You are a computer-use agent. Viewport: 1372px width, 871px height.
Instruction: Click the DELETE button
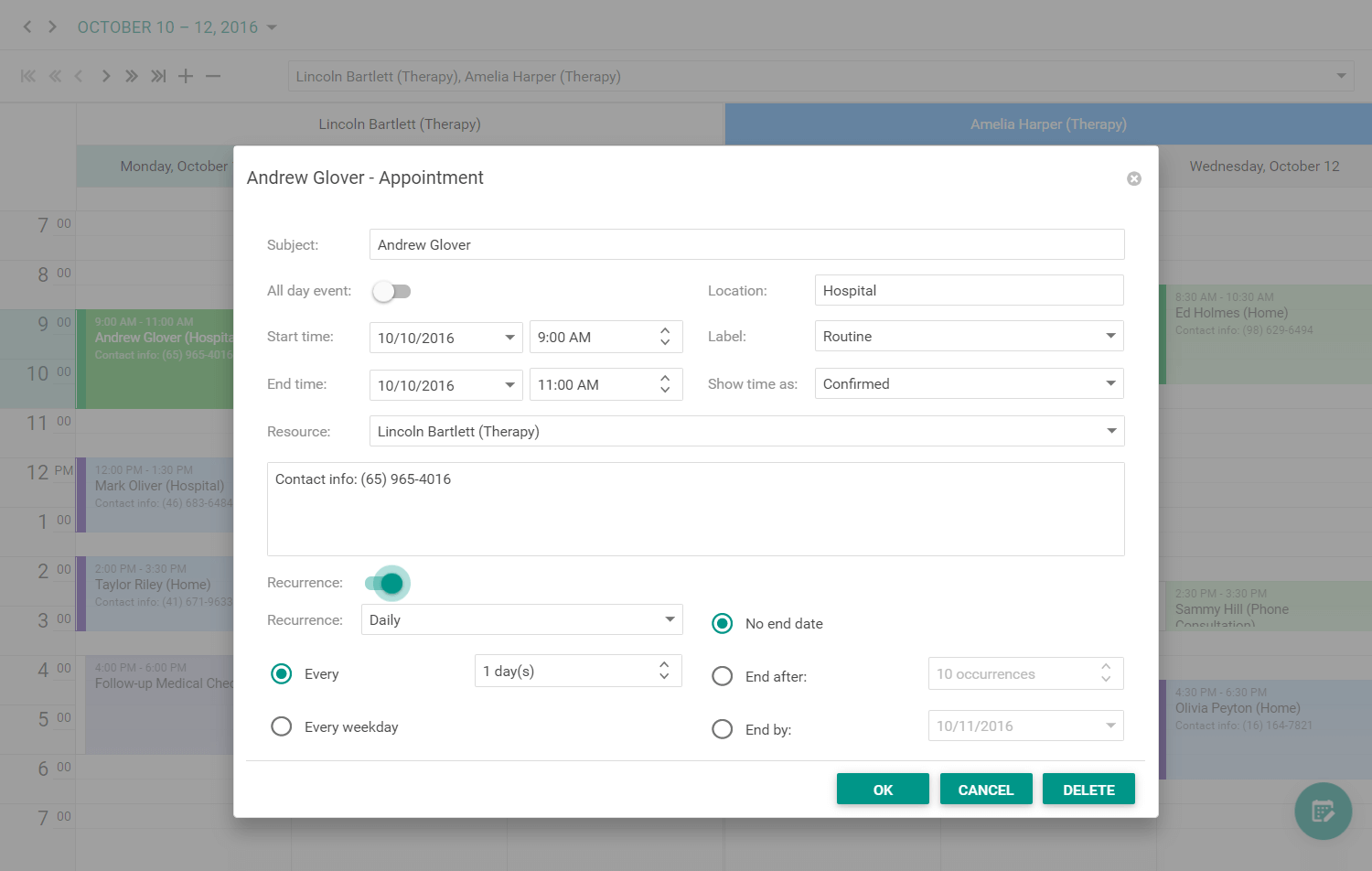tap(1088, 788)
